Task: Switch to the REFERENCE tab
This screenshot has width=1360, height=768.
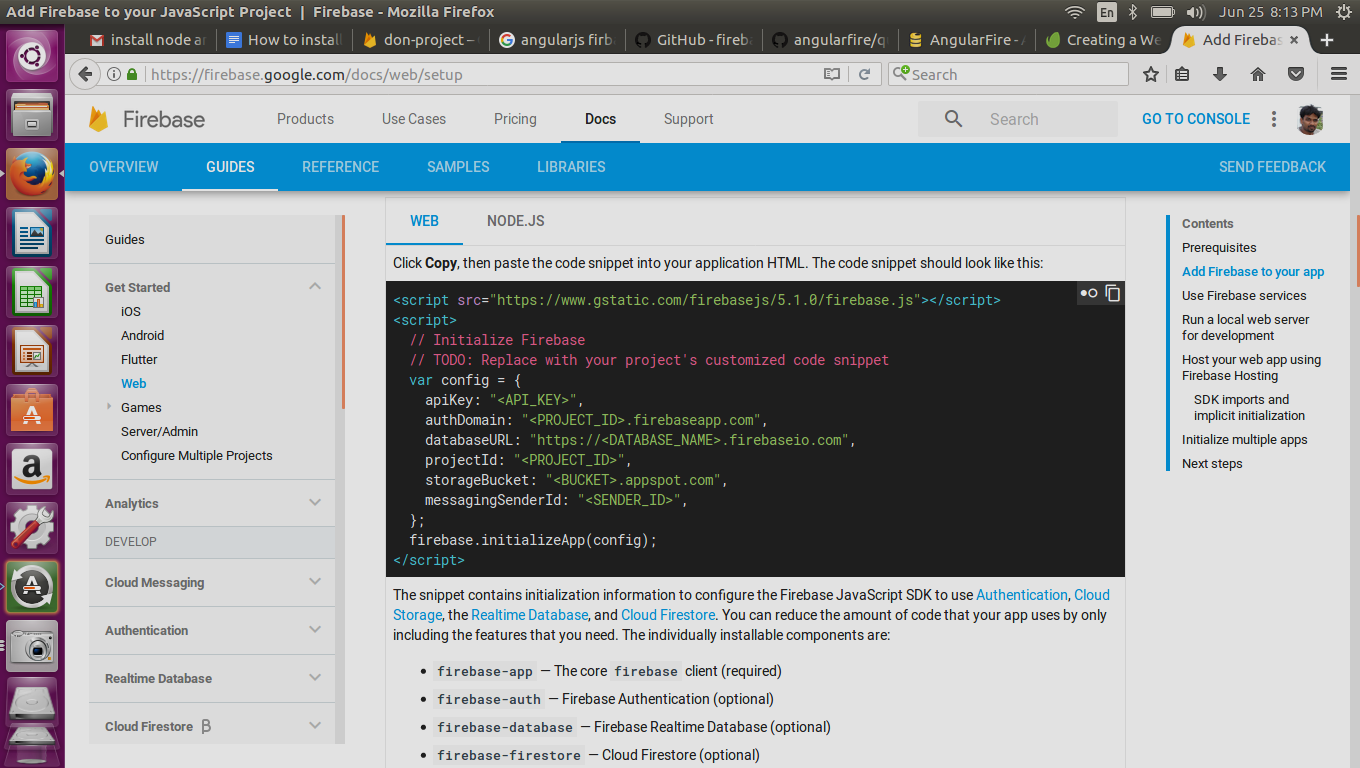Action: pyautogui.click(x=341, y=167)
